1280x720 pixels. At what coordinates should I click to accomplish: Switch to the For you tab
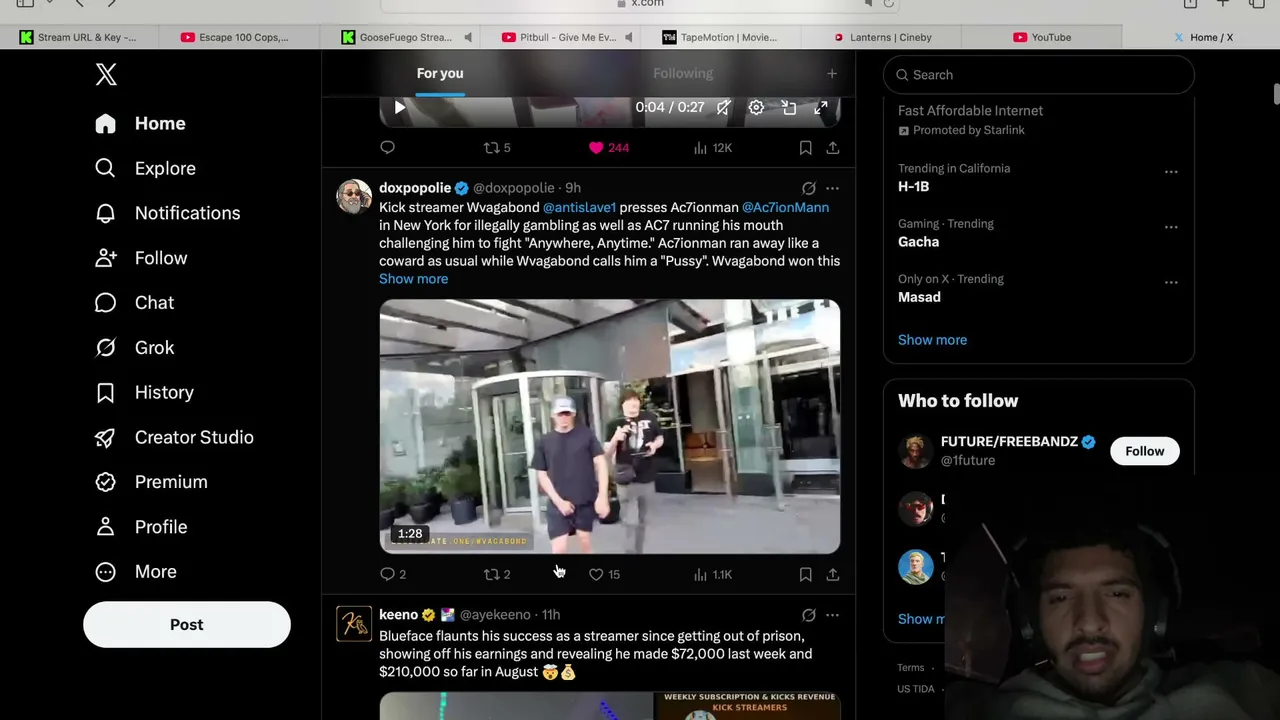[x=440, y=74]
